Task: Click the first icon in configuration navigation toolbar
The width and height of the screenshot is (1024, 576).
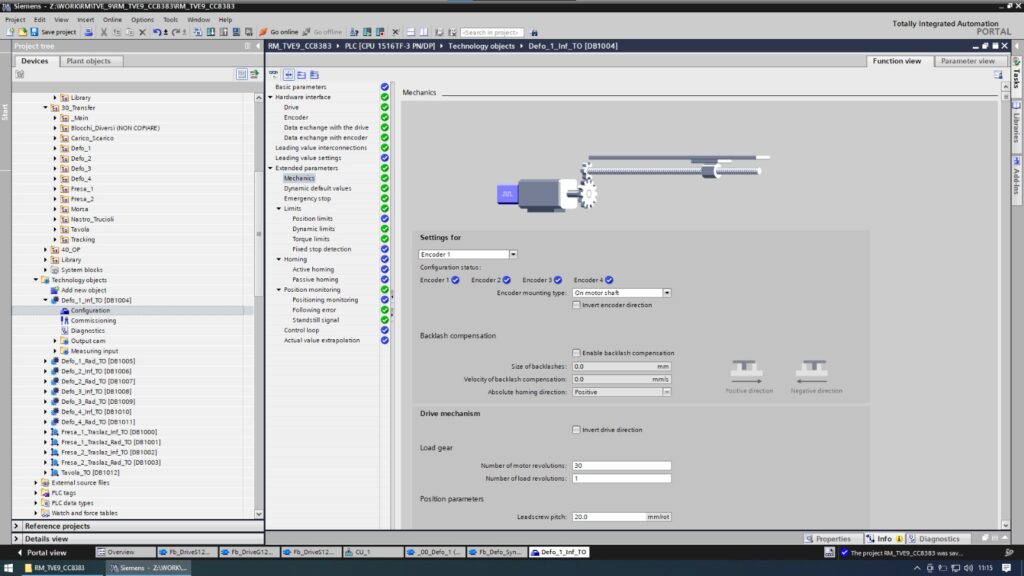Action: (x=274, y=74)
